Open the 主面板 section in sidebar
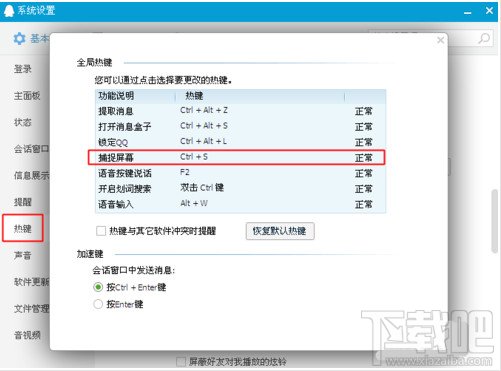 [x=27, y=96]
